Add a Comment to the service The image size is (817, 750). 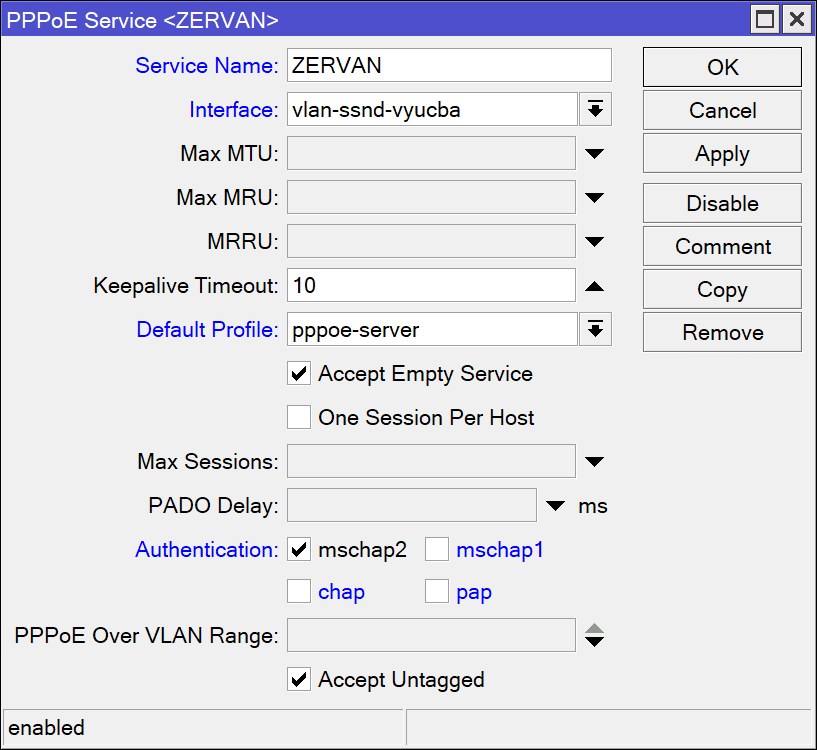(x=721, y=246)
